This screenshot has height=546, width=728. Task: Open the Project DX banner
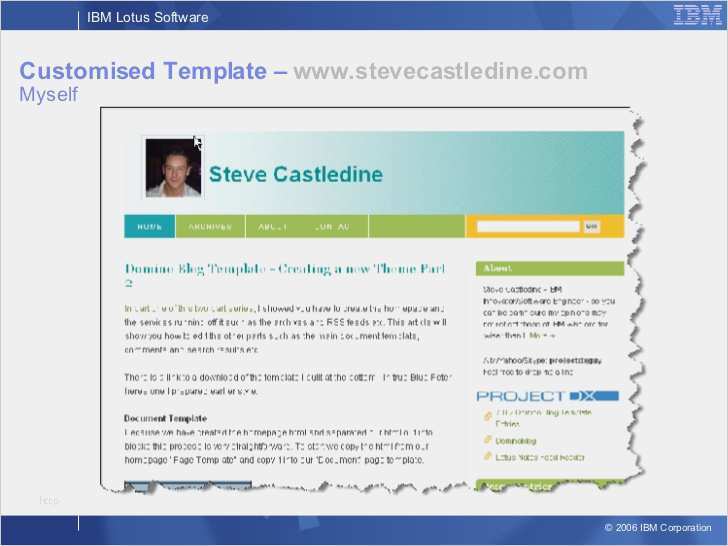(546, 395)
